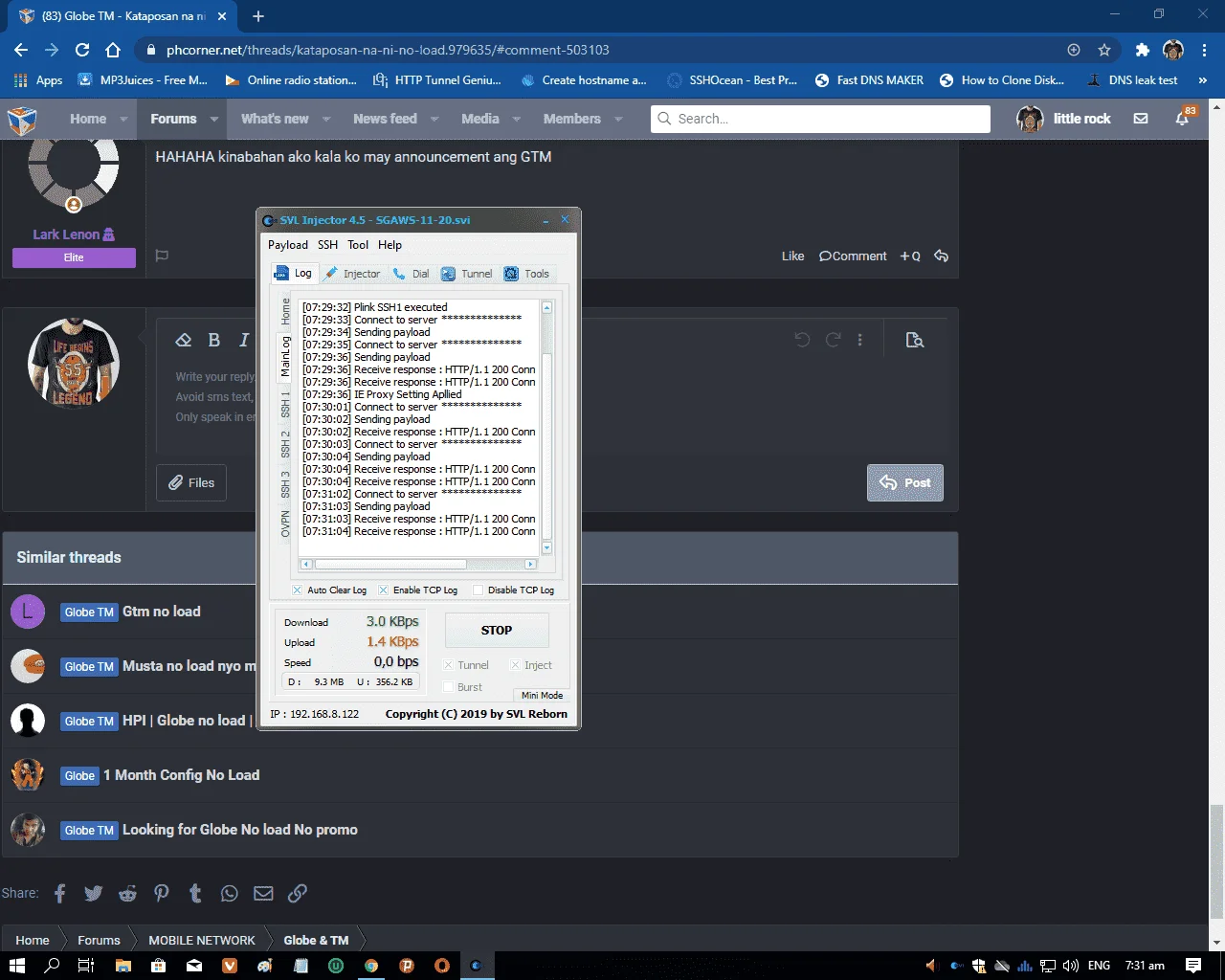
Task: Expand the Media nav dropdown arrow
Action: click(517, 120)
